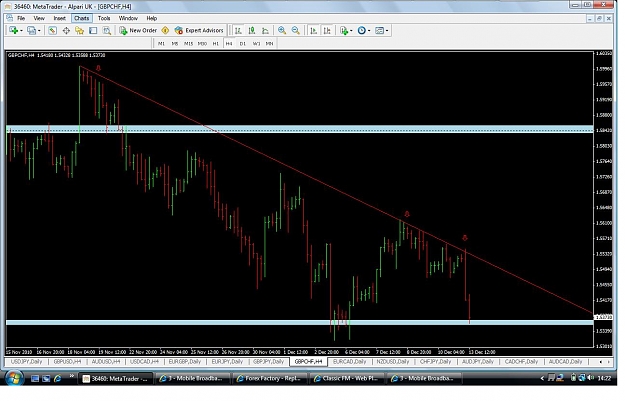The height and width of the screenshot is (401, 625).
Task: Switch to AUDUSD,H4 chart tab
Action: click(106, 362)
